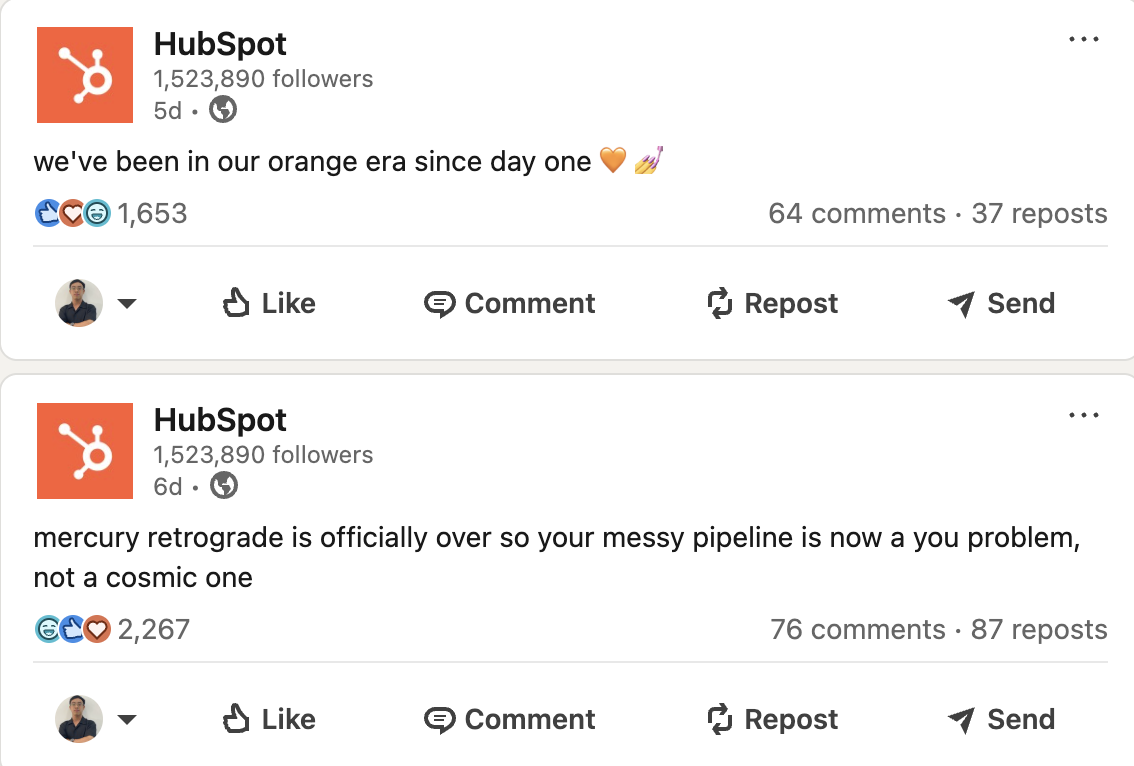Viewport: 1134px width, 766px height.
Task: Send the mercury retrograde post
Action: (1001, 719)
